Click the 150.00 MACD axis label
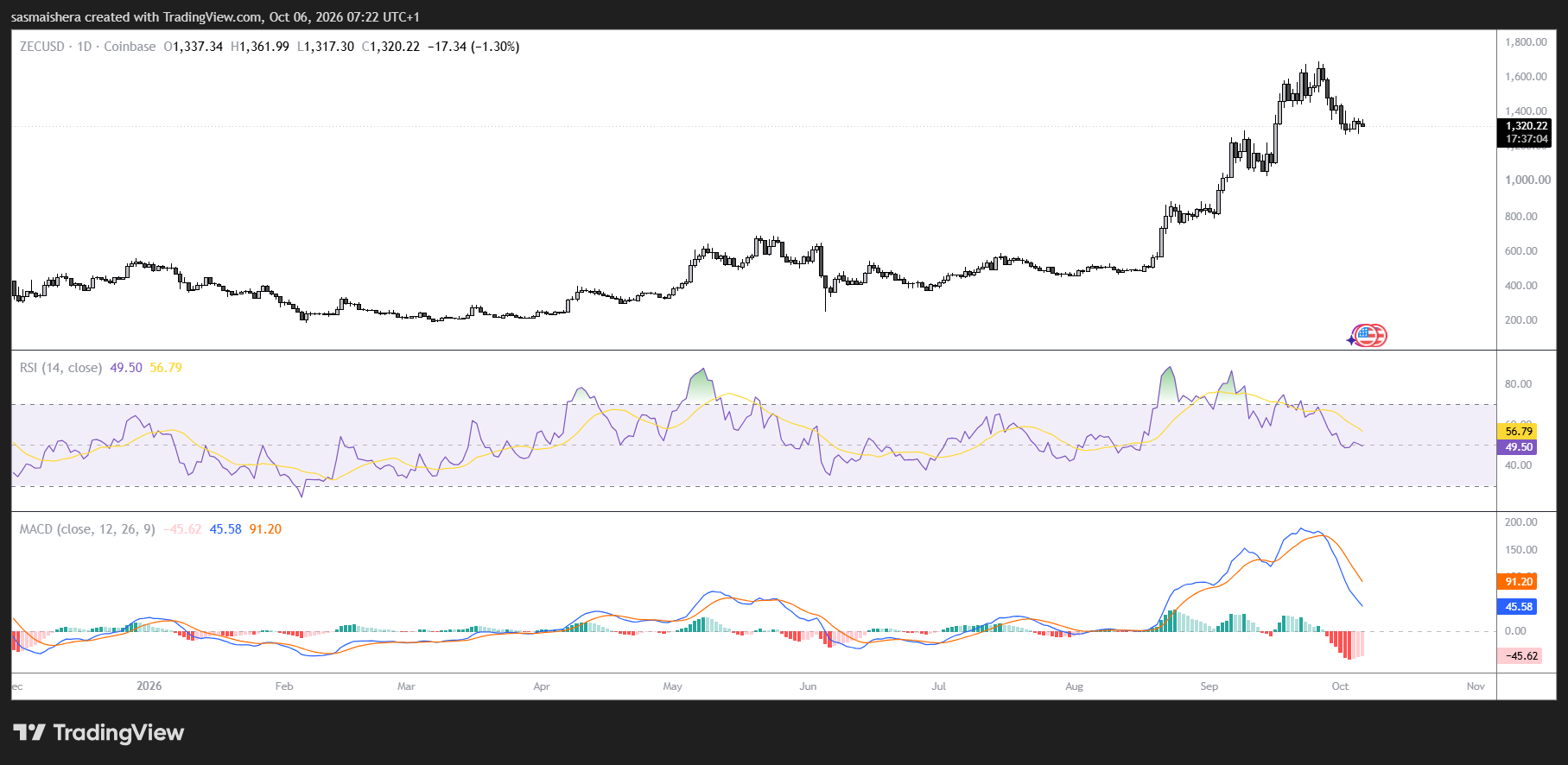This screenshot has width=1568, height=765. click(1520, 550)
